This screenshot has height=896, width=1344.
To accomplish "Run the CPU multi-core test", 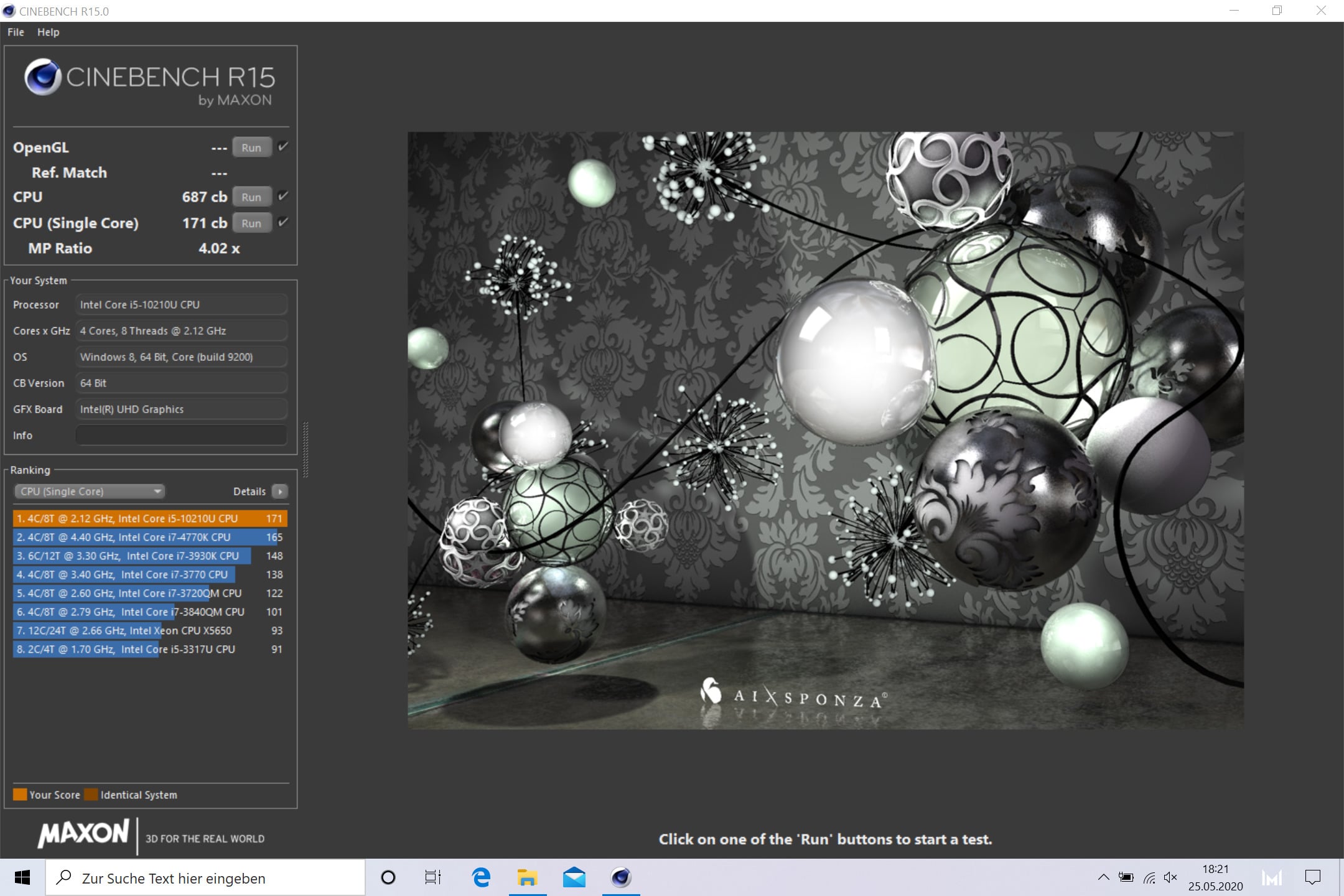I will pyautogui.click(x=251, y=197).
